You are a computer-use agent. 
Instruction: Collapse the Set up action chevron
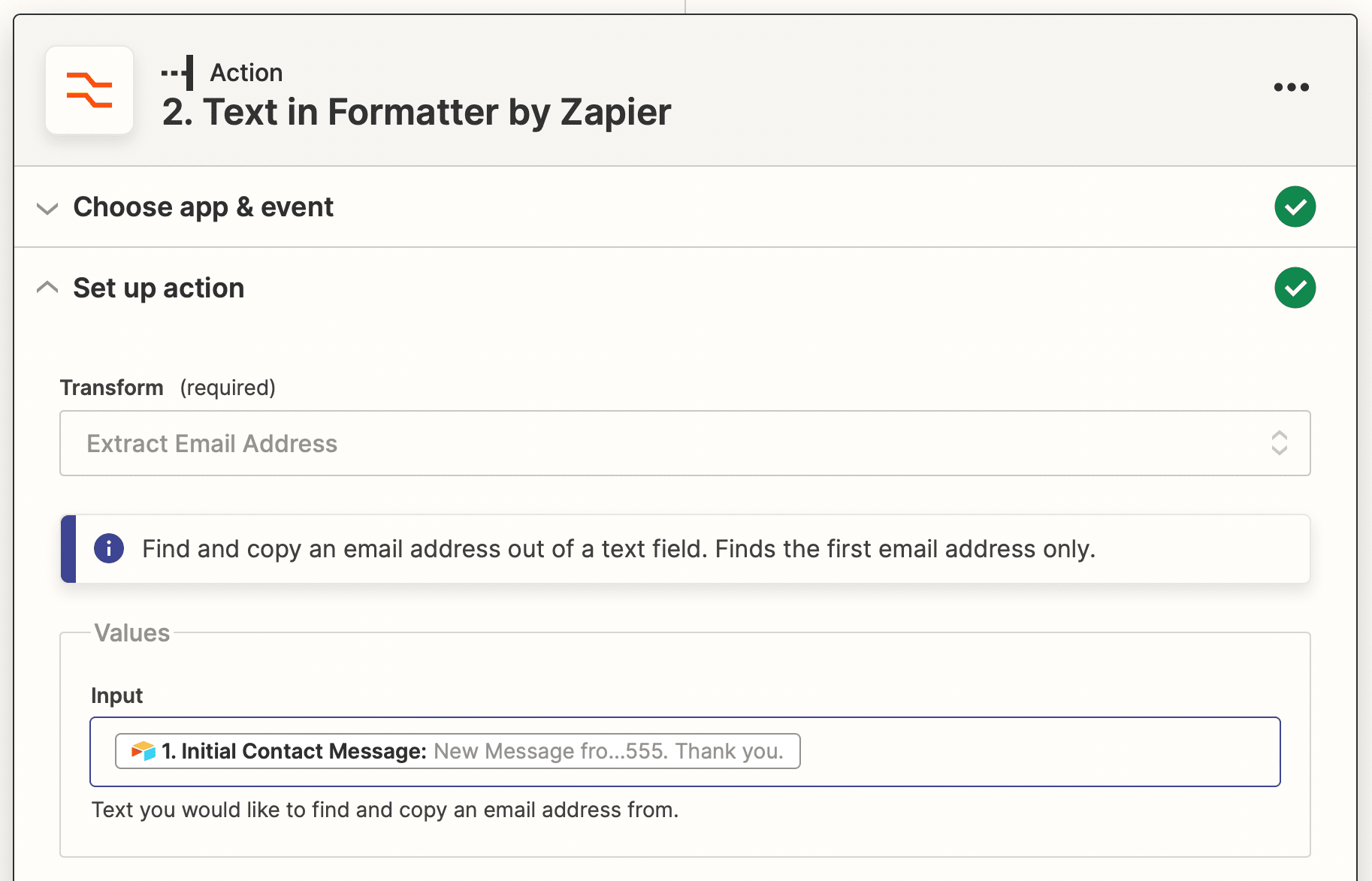click(x=47, y=288)
